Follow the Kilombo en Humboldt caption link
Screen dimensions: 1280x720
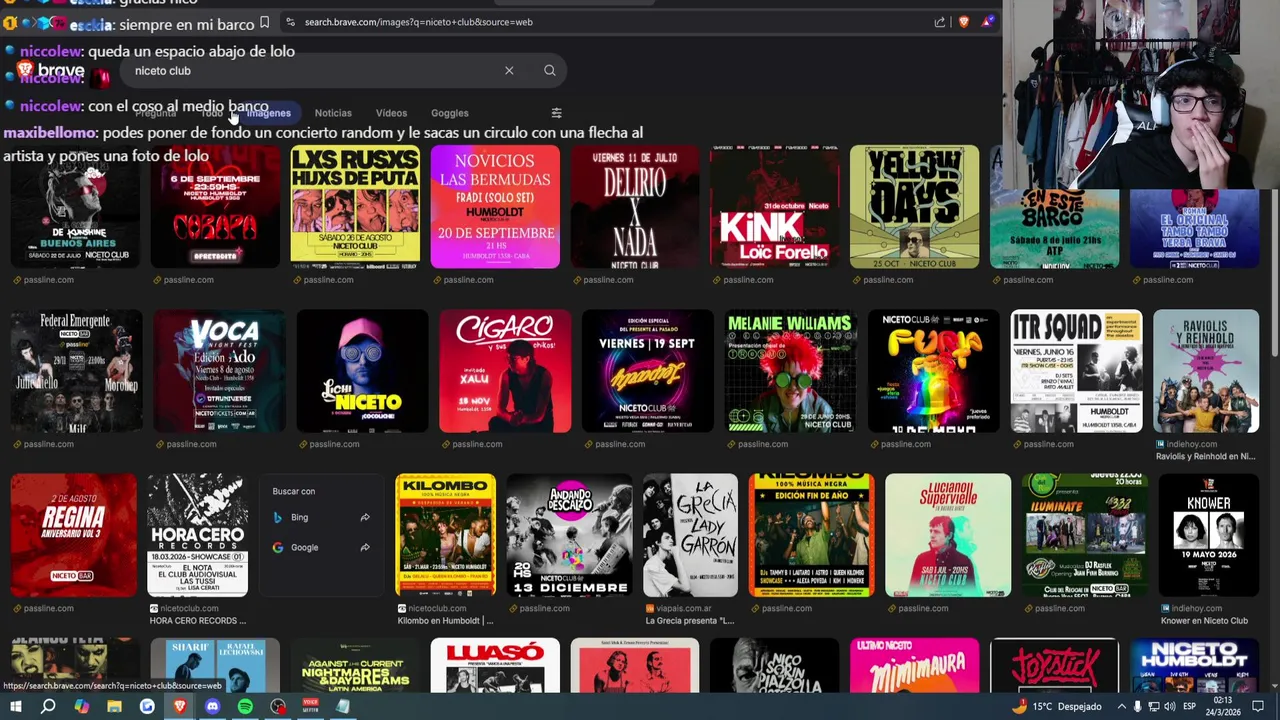(x=445, y=621)
